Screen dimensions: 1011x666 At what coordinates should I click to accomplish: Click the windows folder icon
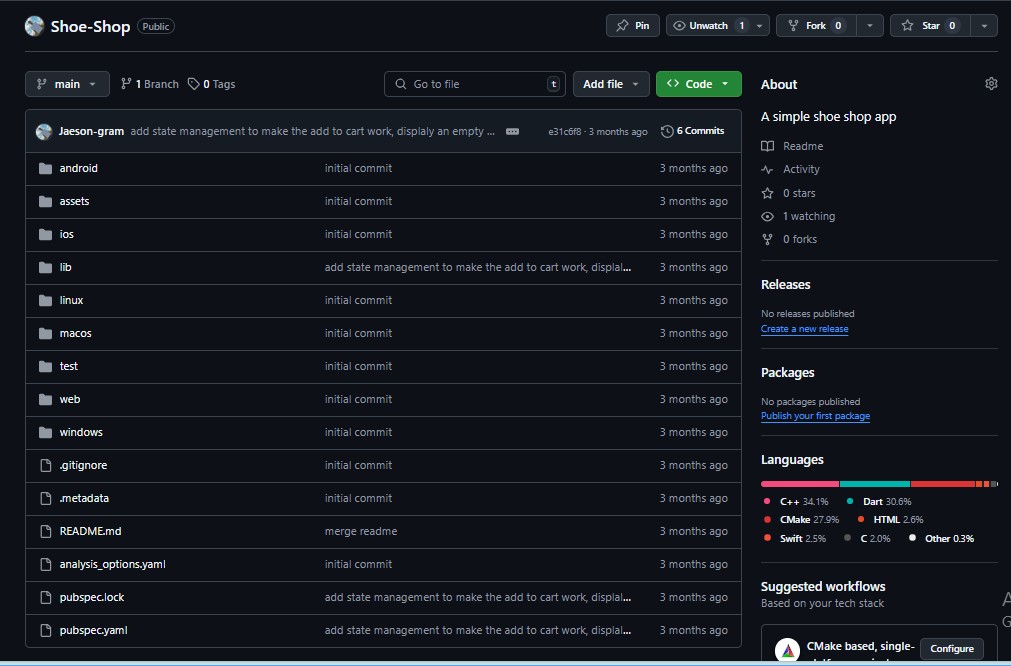45,432
